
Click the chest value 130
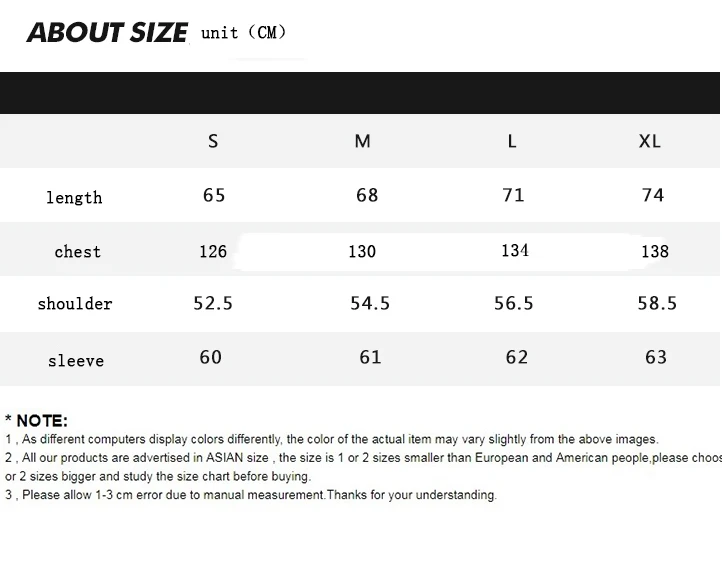pyautogui.click(x=362, y=251)
